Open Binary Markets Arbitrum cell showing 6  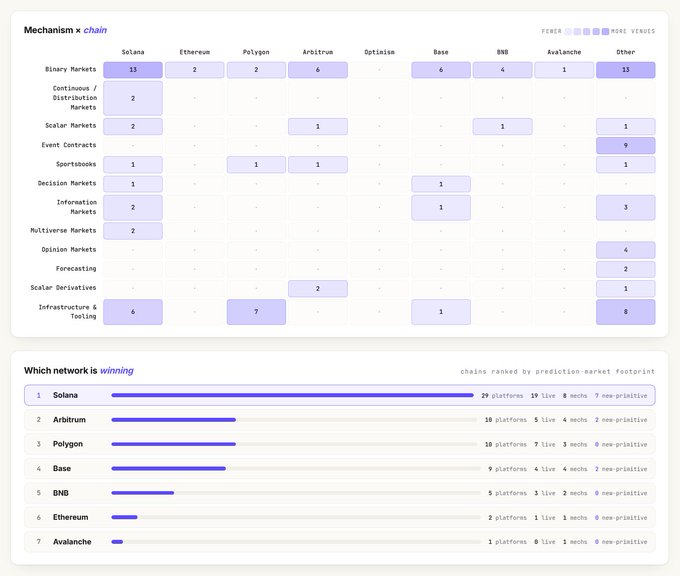click(x=317, y=70)
